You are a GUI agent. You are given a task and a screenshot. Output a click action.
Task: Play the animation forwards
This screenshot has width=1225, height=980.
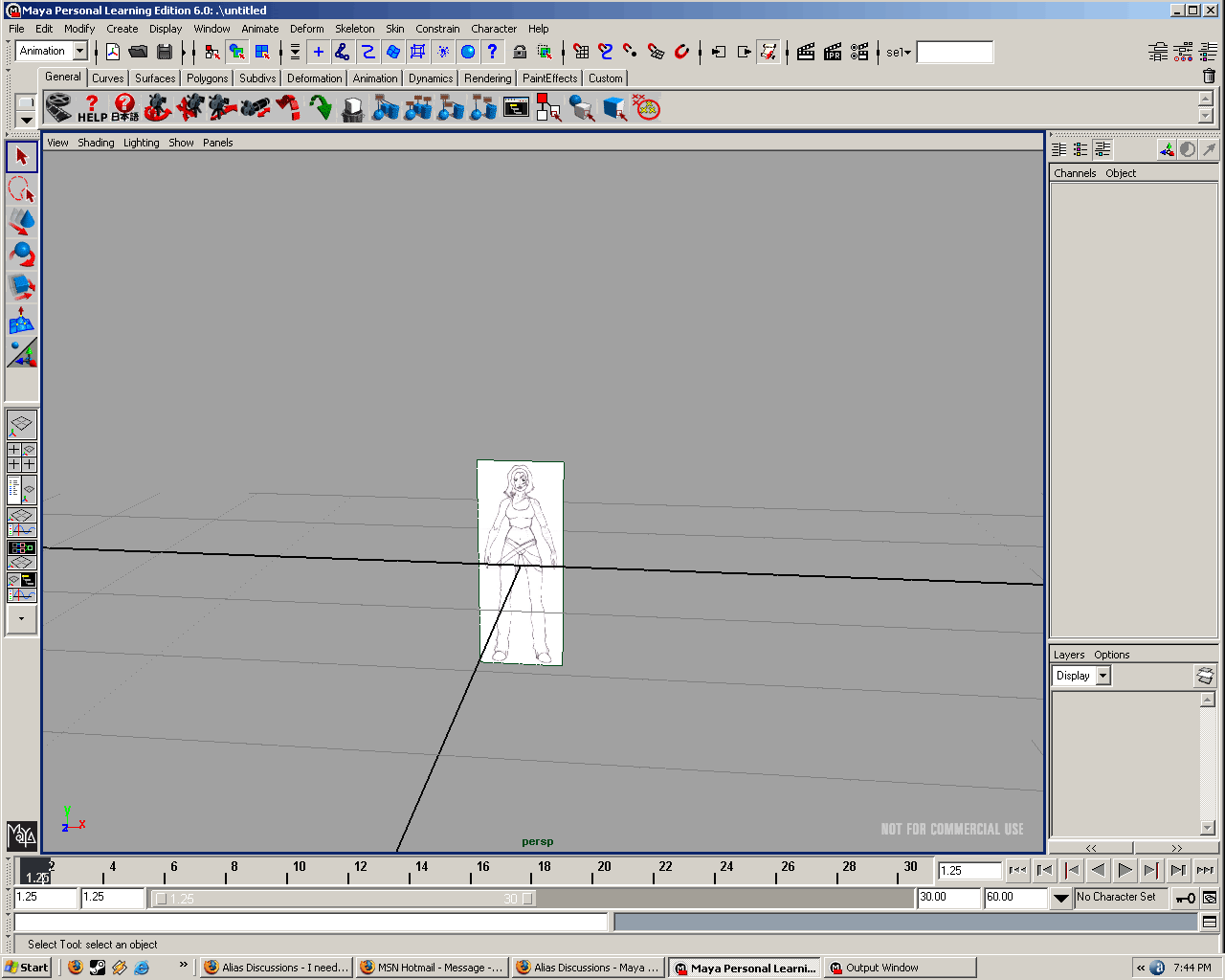[x=1125, y=870]
